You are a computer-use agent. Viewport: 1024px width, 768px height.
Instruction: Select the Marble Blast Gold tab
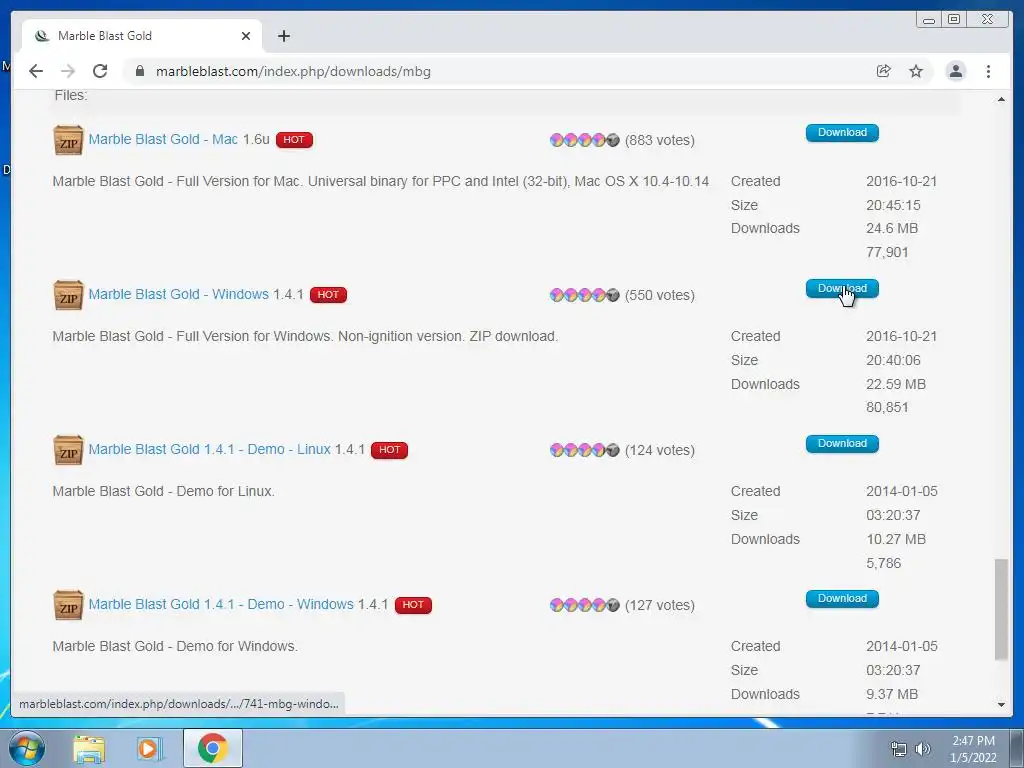(x=142, y=36)
